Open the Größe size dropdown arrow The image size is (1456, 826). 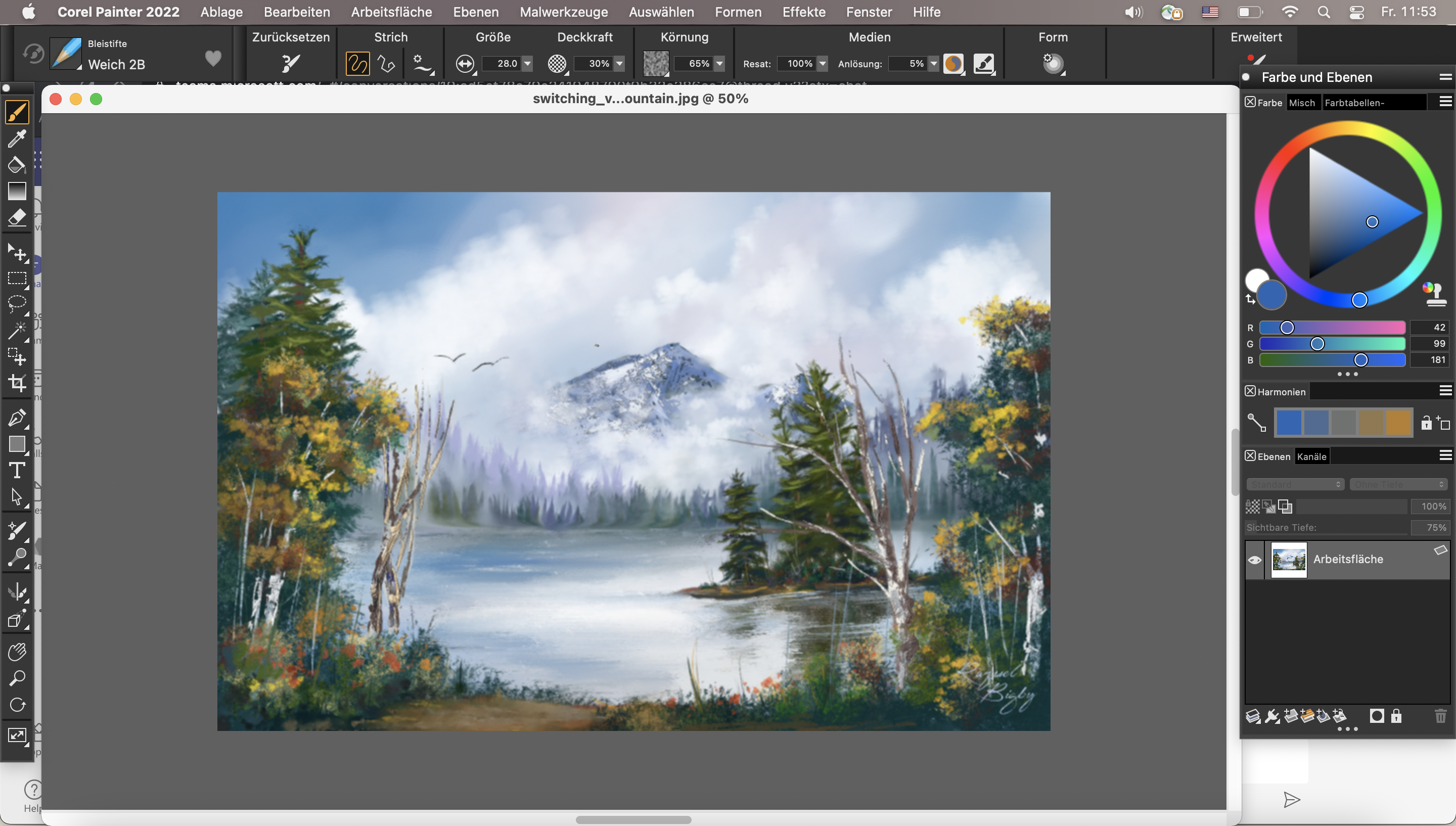pos(527,64)
